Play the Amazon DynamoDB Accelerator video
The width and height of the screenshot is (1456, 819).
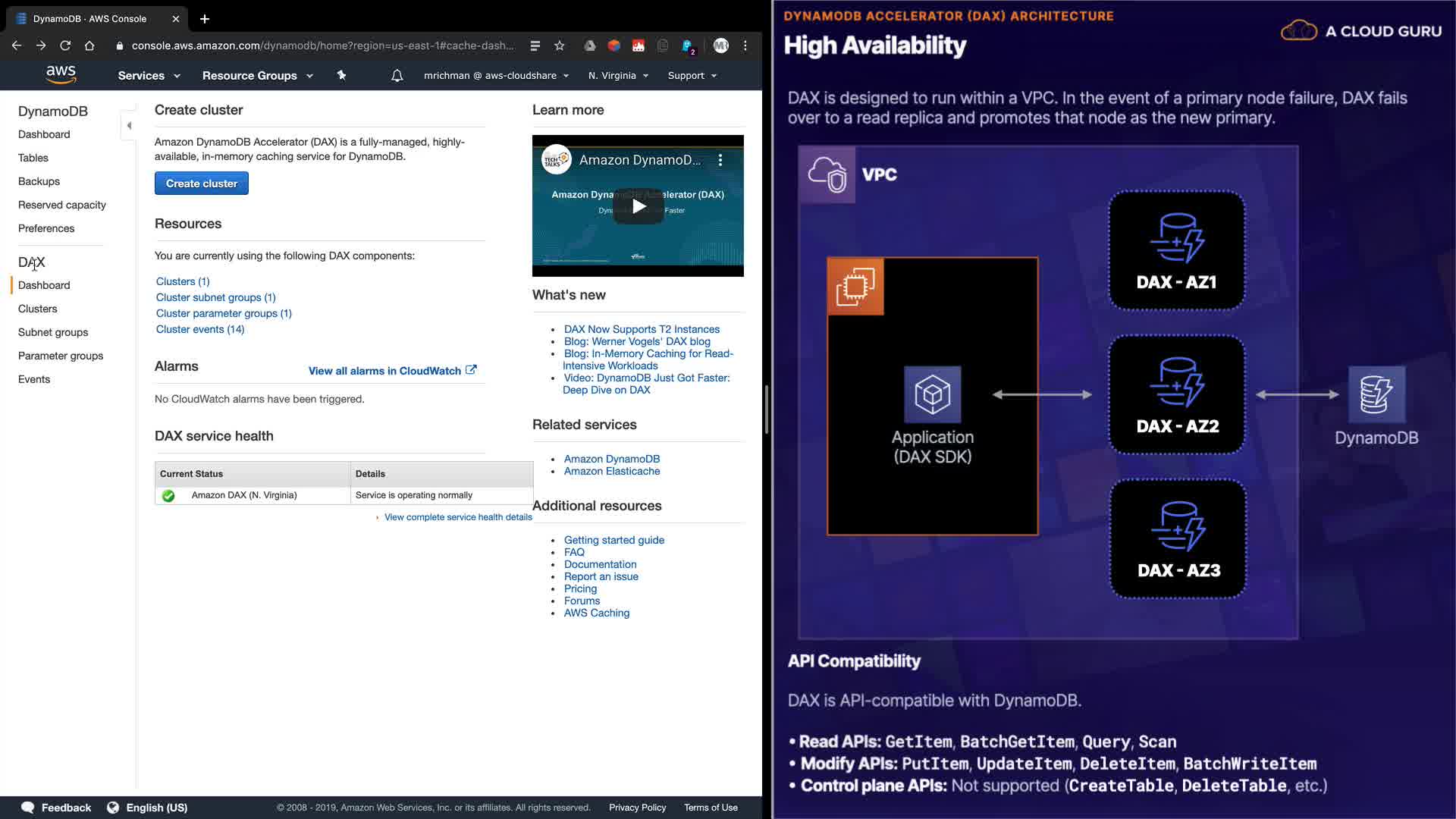tap(639, 206)
